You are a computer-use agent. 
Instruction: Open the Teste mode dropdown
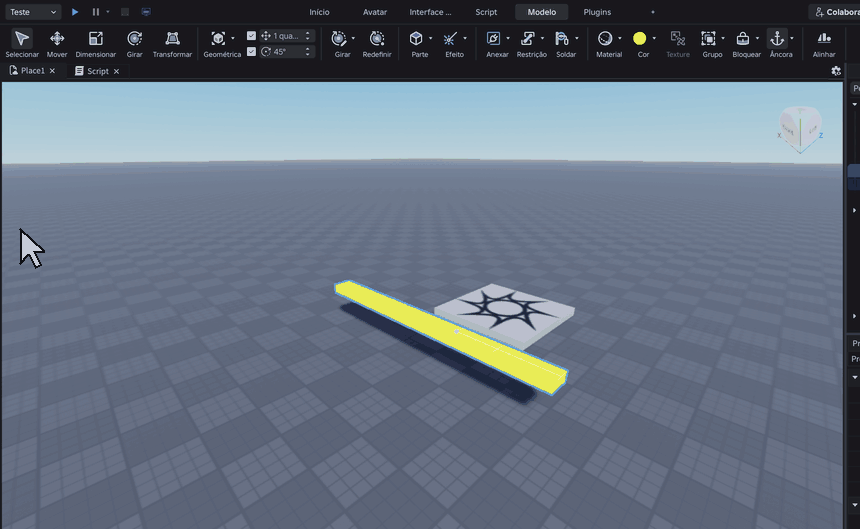click(x=33, y=12)
